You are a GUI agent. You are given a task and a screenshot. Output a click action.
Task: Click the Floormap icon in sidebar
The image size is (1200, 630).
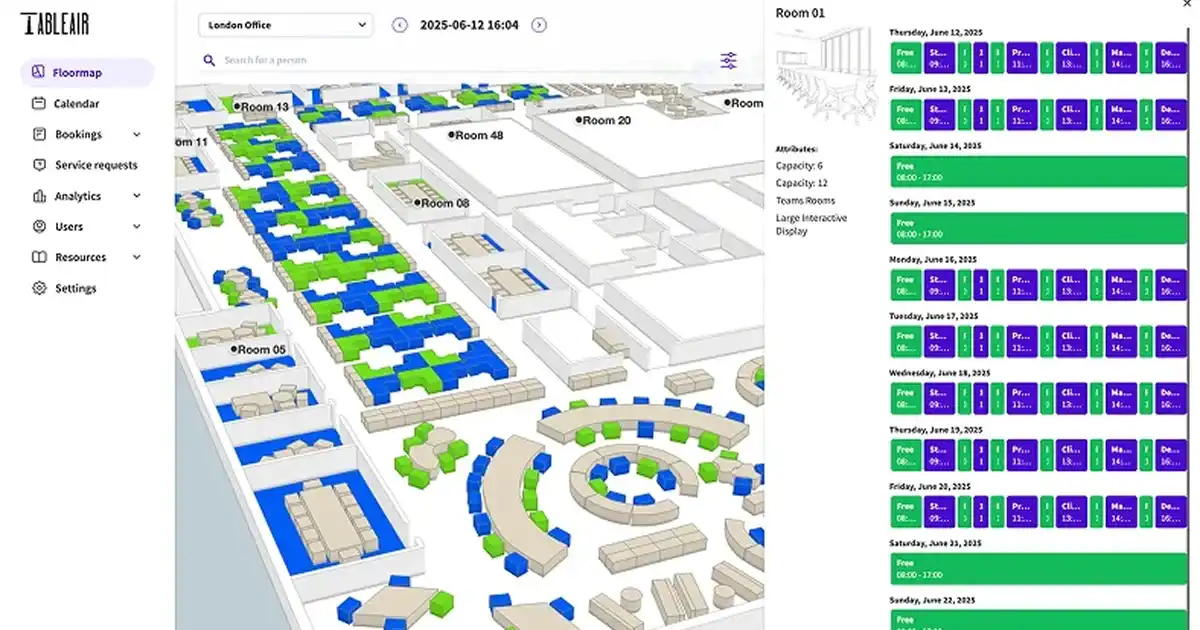[37, 72]
